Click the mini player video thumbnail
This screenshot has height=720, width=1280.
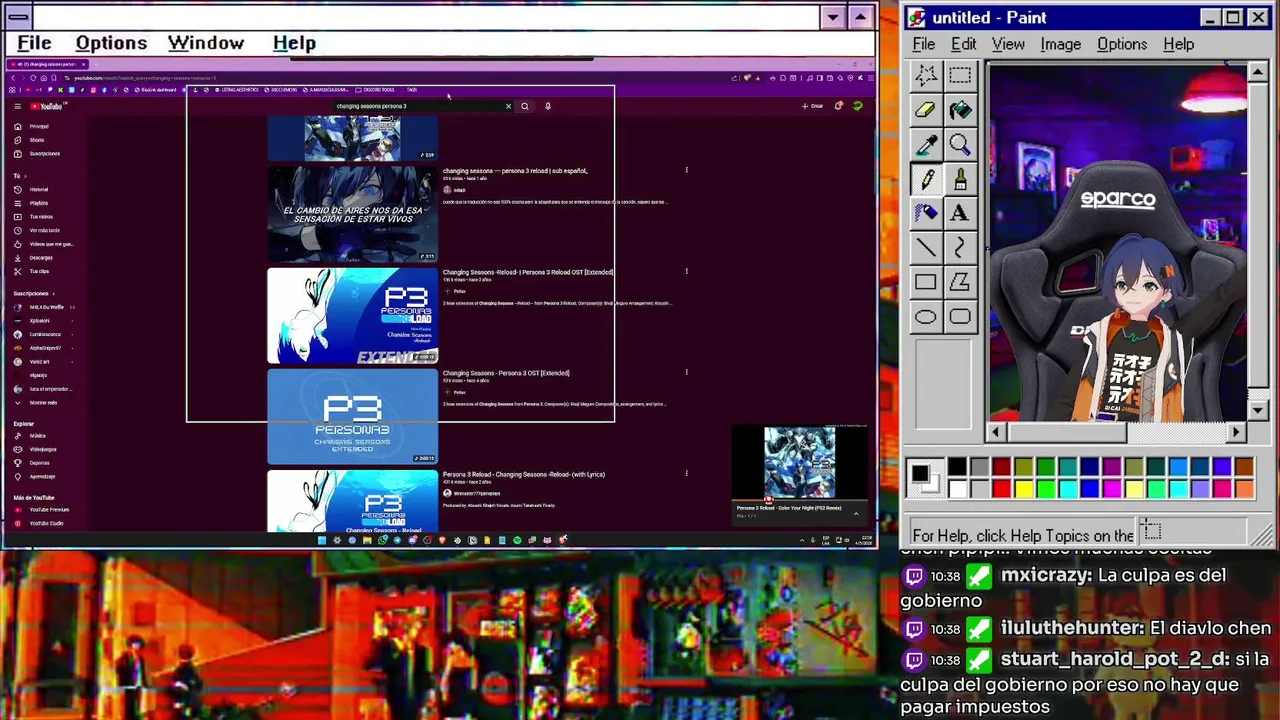(x=799, y=462)
